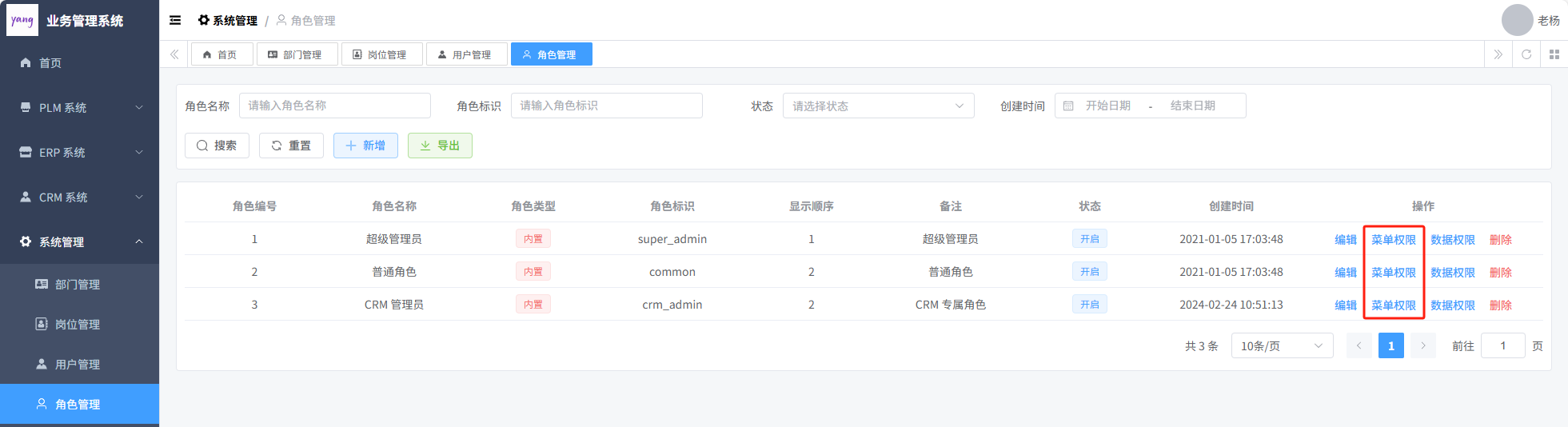
Task: Expand the ERP 系统 sidebar menu
Action: (x=80, y=152)
